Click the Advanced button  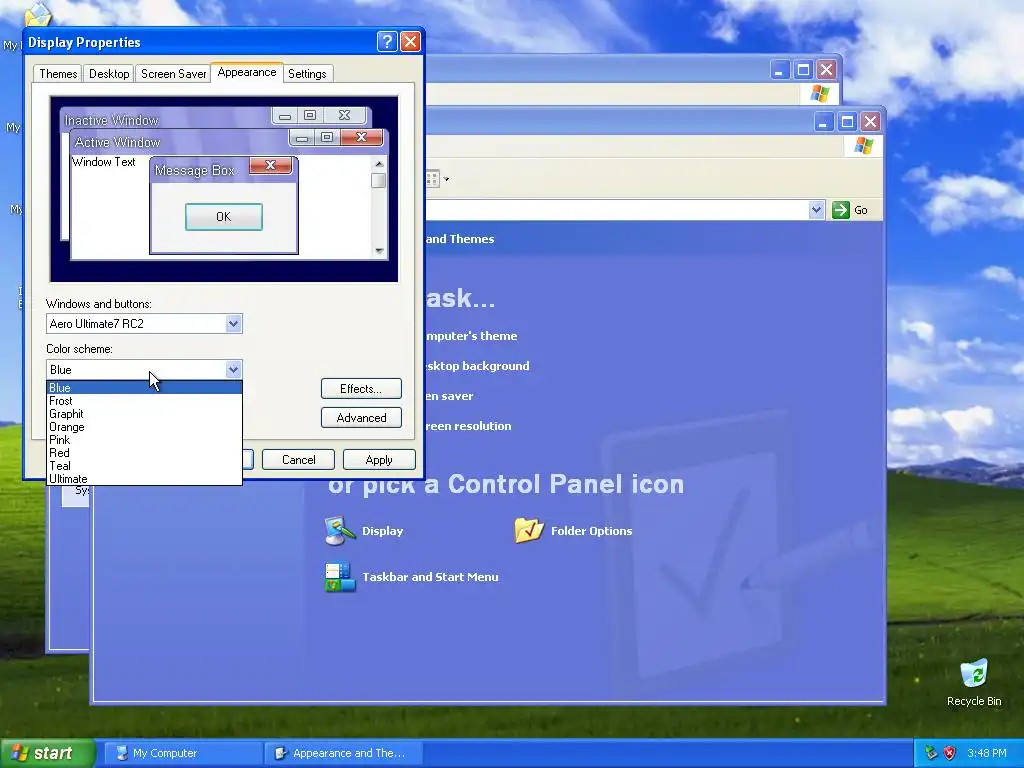click(x=361, y=418)
